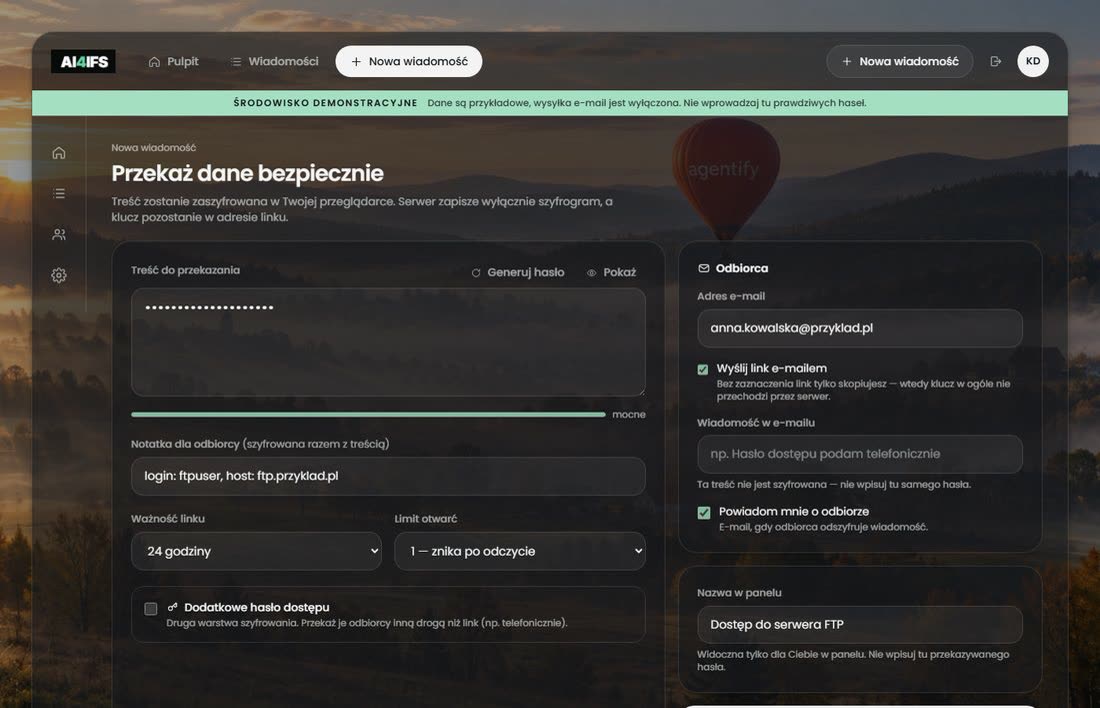
Task: Click Generuj hasło refresh icon
Action: 476,273
